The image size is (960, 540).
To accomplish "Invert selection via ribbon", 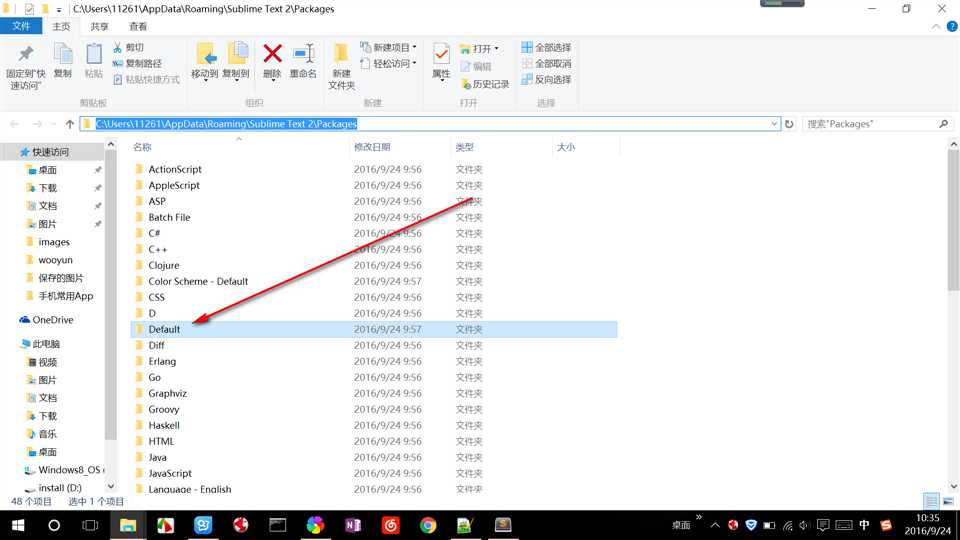I will click(x=546, y=80).
